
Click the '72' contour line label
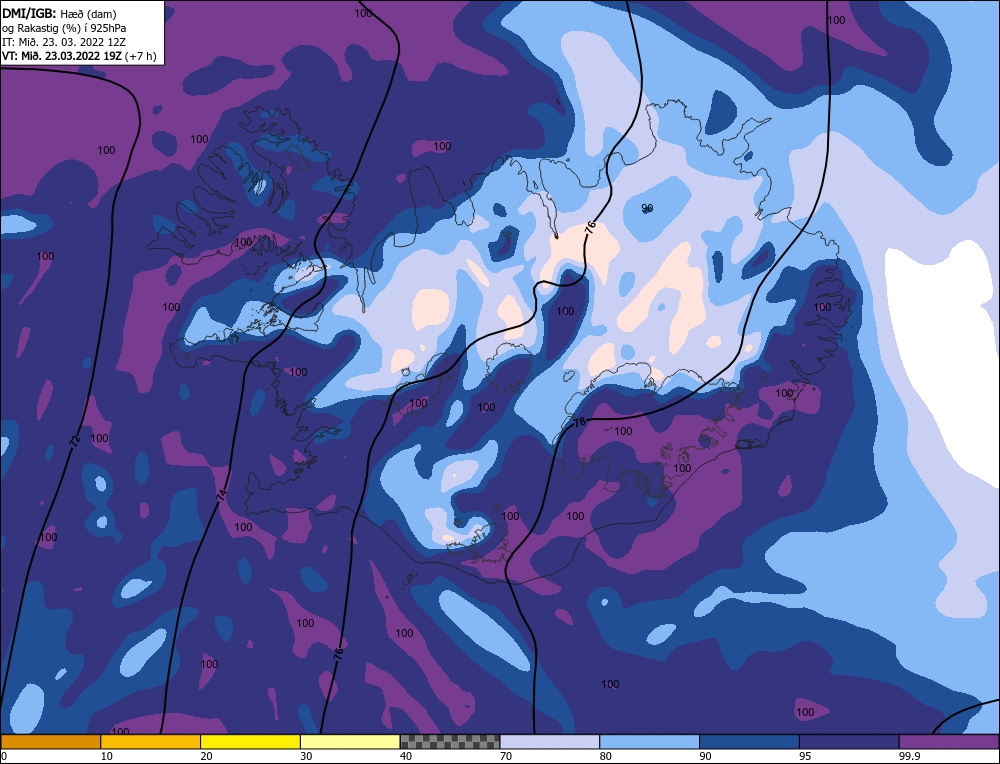click(x=75, y=439)
